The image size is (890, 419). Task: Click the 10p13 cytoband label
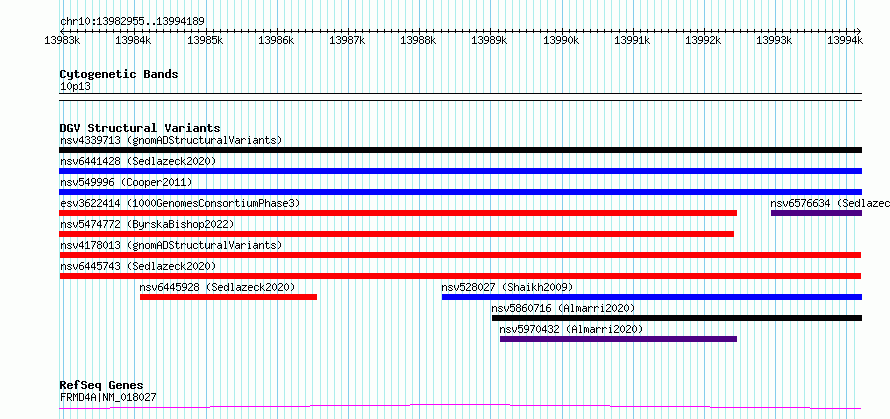click(75, 87)
